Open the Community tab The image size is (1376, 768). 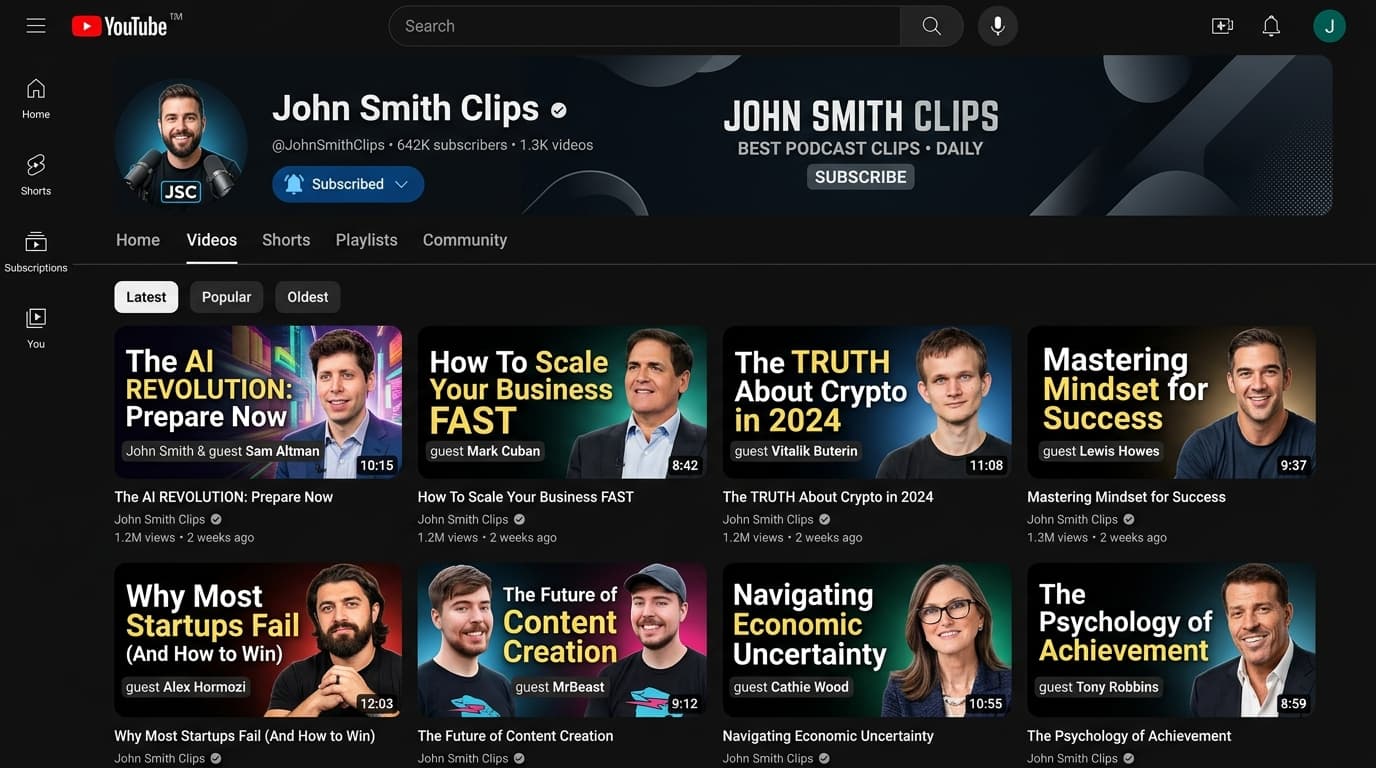point(464,240)
